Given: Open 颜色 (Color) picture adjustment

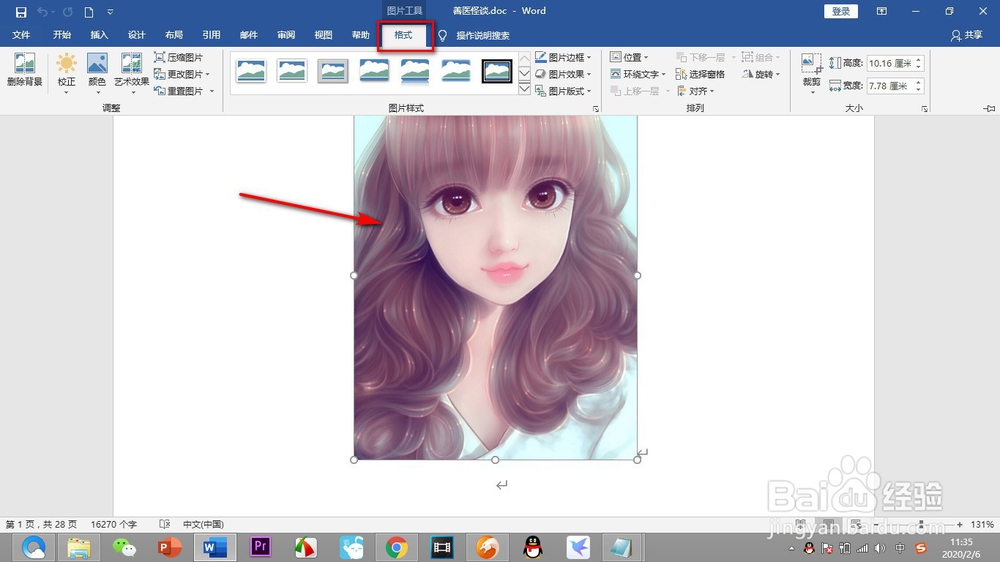Looking at the screenshot, I should 97,73.
